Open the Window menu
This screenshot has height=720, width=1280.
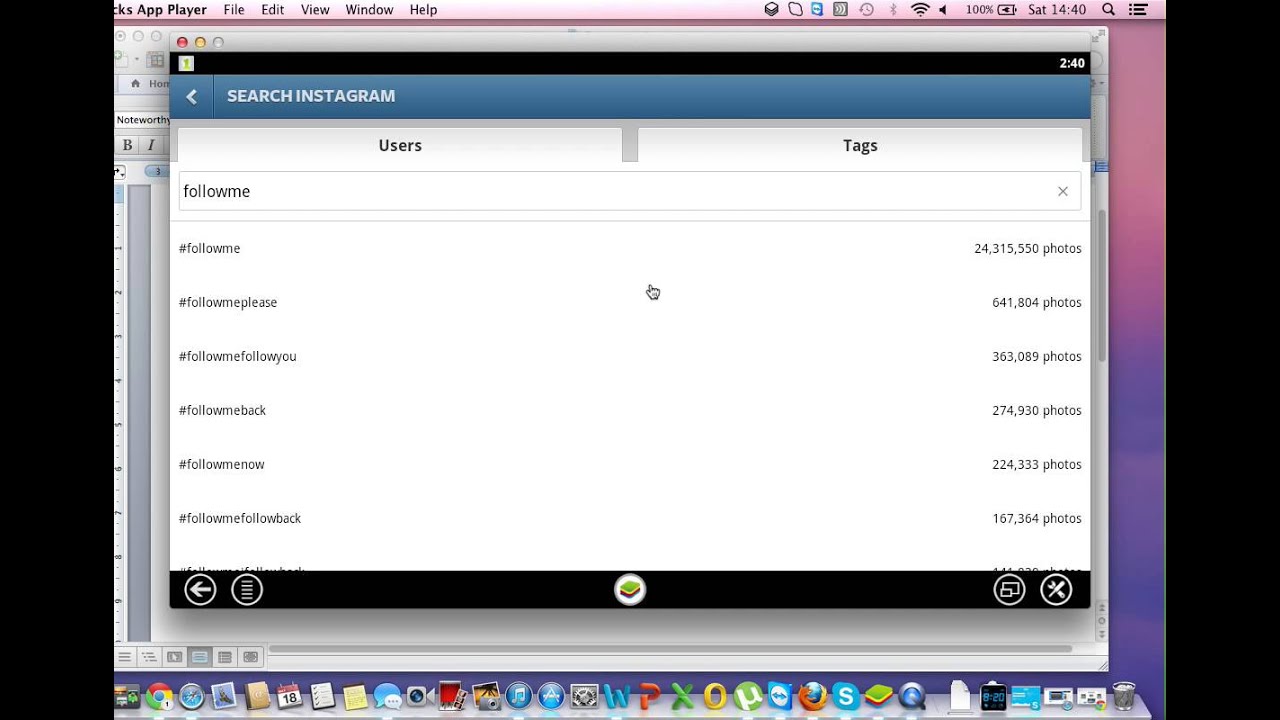[x=369, y=9]
